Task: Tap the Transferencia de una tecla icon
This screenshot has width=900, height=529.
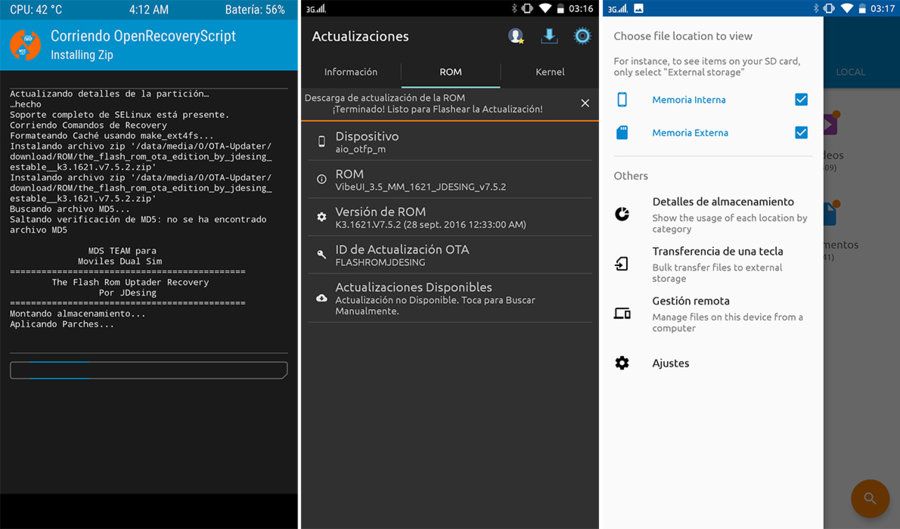Action: click(622, 264)
